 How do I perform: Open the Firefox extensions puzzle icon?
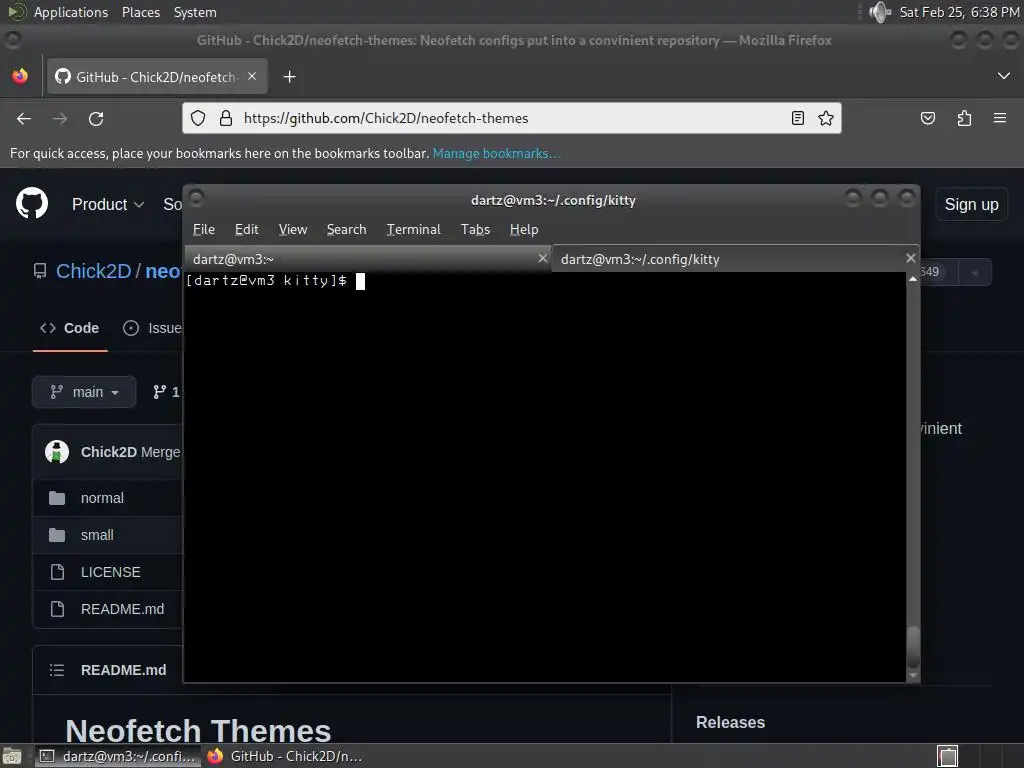pyautogui.click(x=964, y=118)
